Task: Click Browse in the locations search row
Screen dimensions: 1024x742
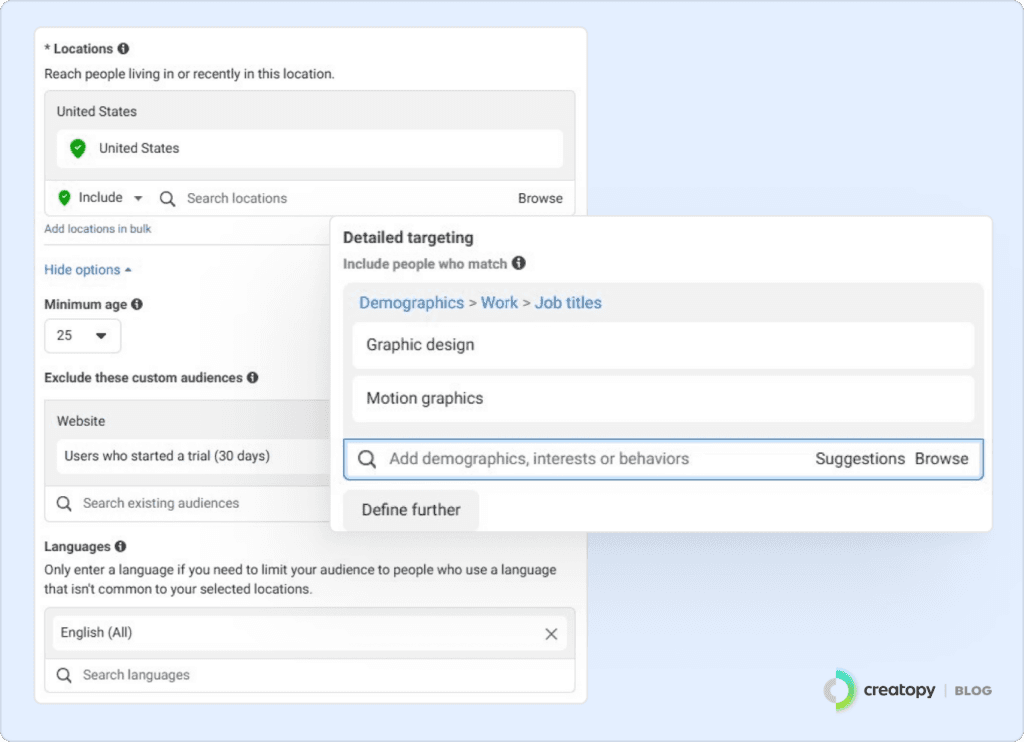Action: [540, 198]
